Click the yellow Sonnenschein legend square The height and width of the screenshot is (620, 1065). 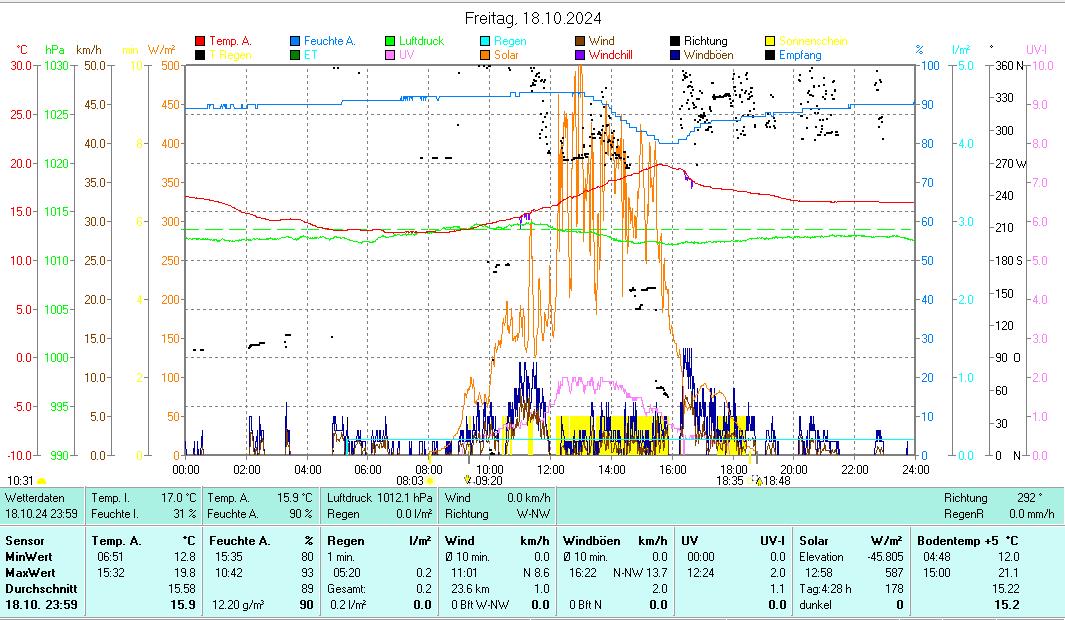pyautogui.click(x=771, y=41)
